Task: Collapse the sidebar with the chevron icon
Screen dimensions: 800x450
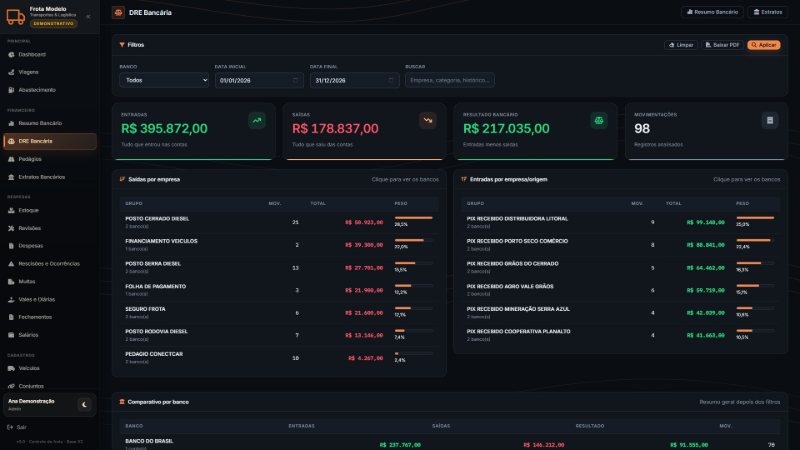Action: [x=88, y=16]
